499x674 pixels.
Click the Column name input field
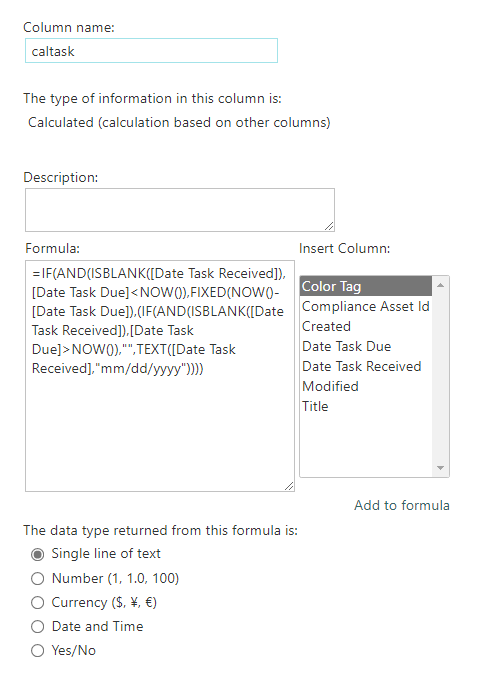151,51
